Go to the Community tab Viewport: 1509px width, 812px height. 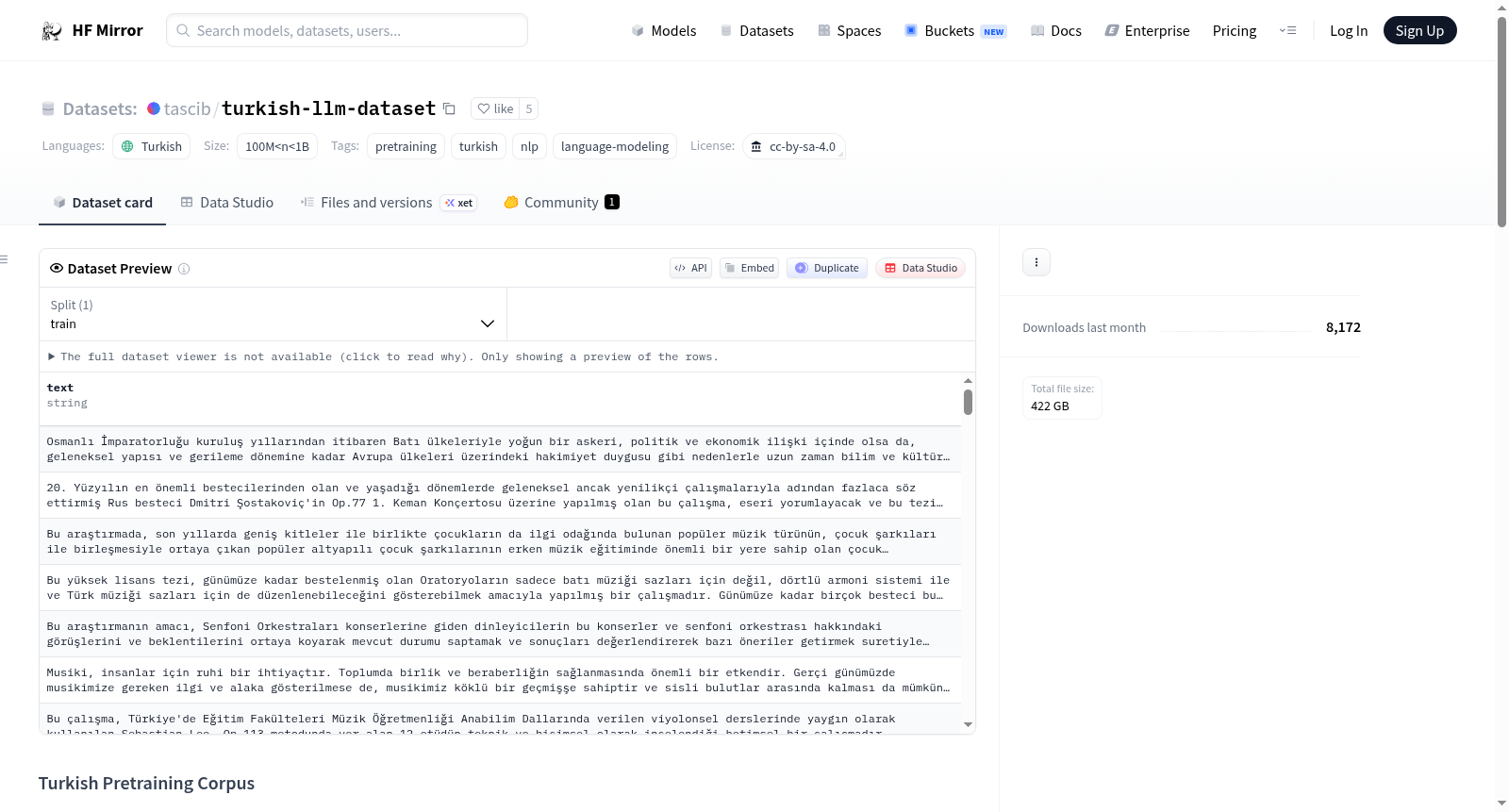[x=562, y=203]
